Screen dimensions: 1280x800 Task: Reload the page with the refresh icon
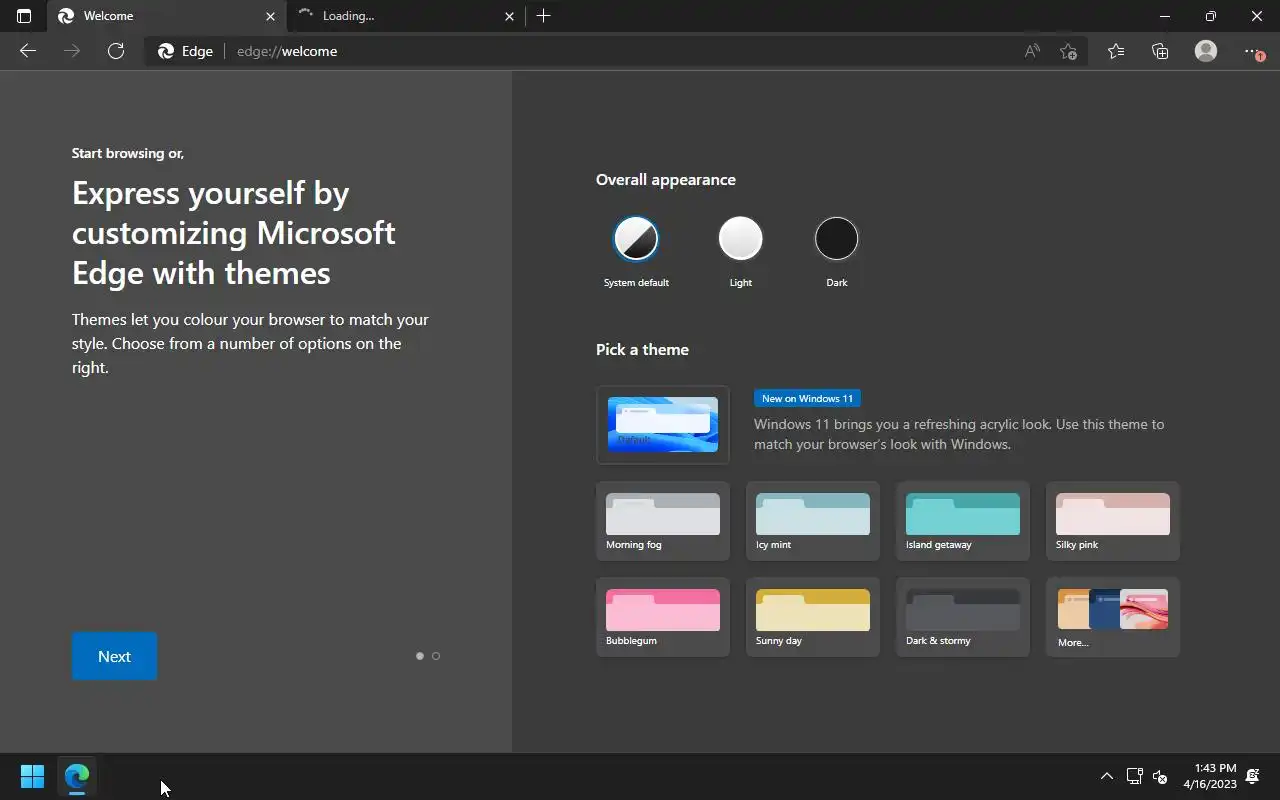(116, 51)
